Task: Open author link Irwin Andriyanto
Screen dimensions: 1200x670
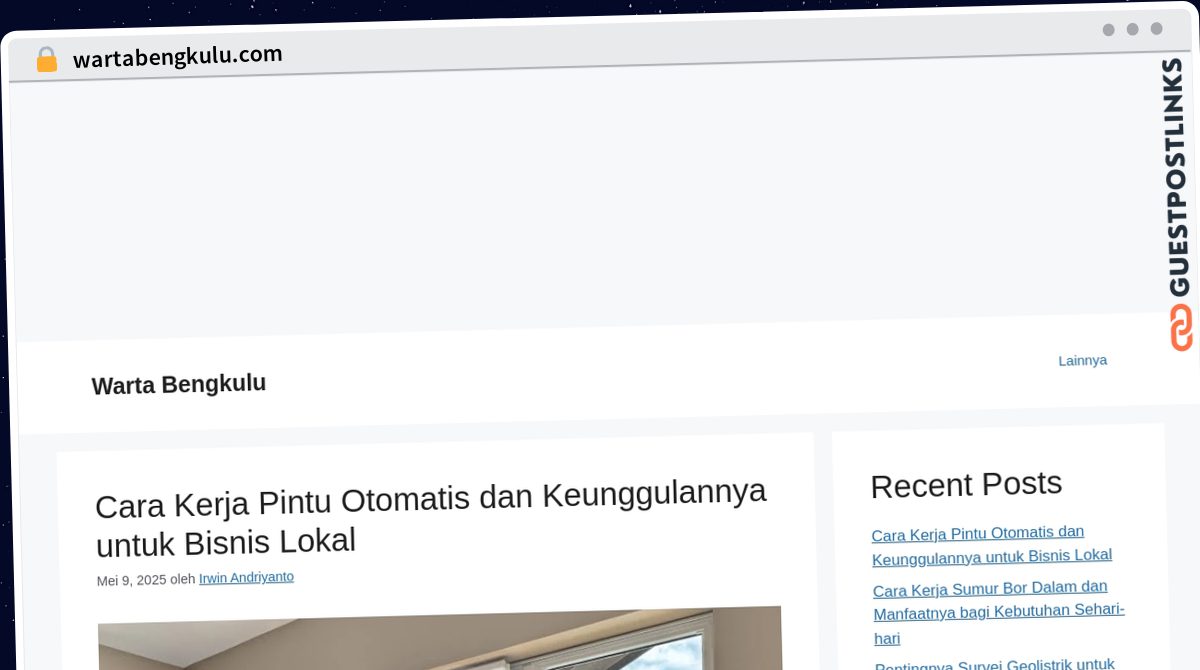Action: 246,578
